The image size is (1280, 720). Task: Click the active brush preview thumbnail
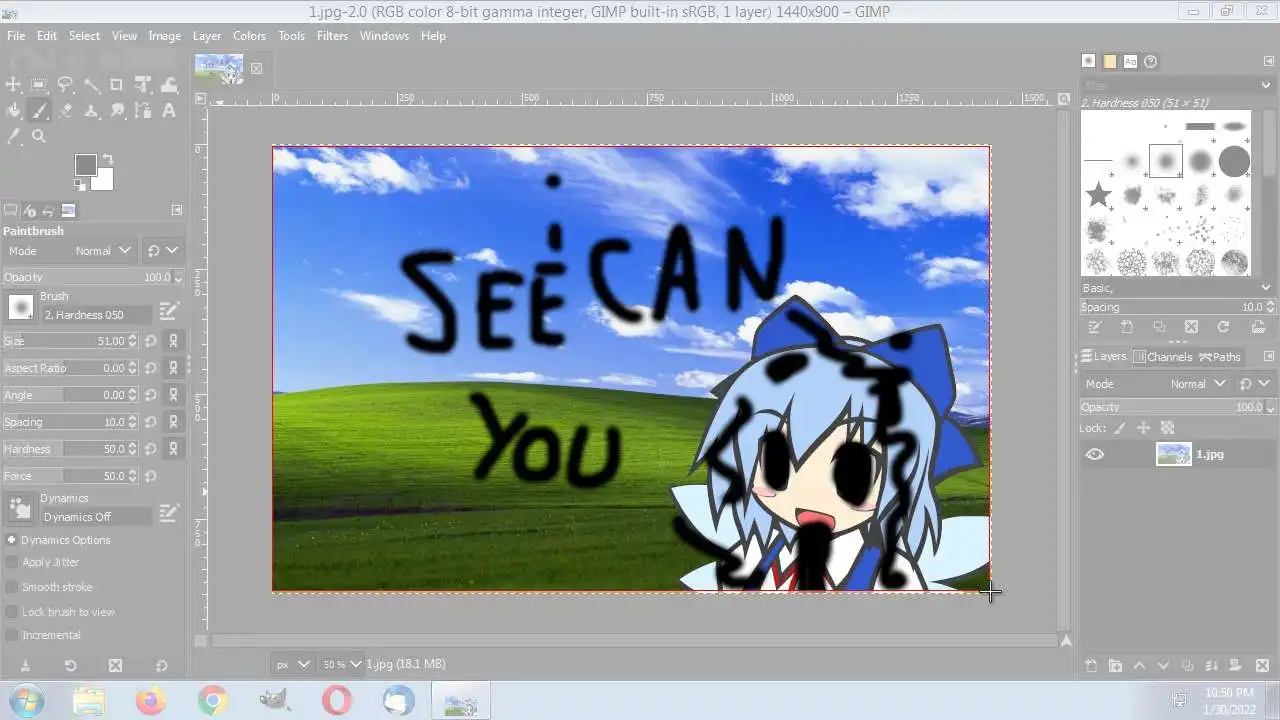(x=20, y=306)
